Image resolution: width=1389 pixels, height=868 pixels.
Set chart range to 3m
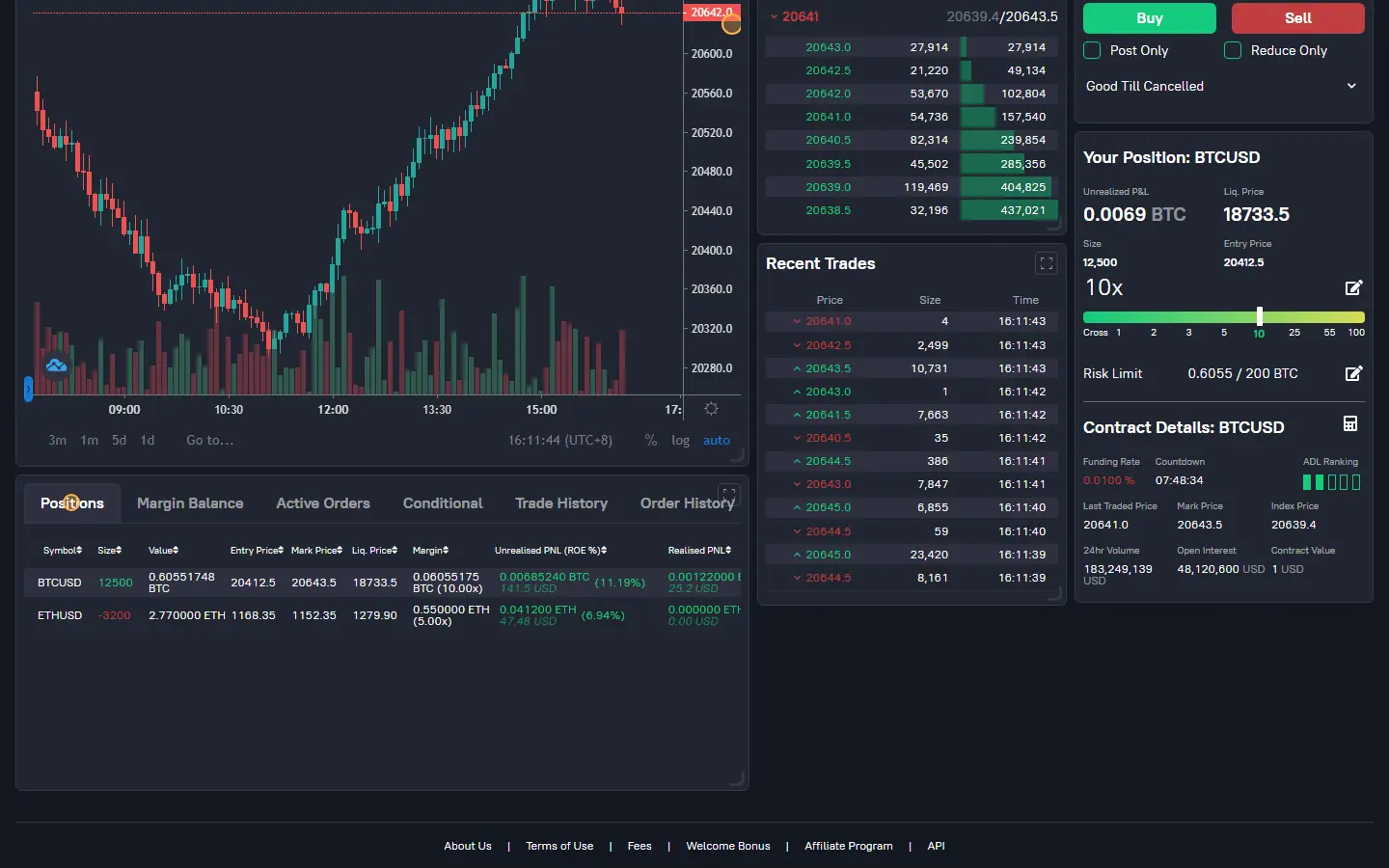pyautogui.click(x=58, y=440)
